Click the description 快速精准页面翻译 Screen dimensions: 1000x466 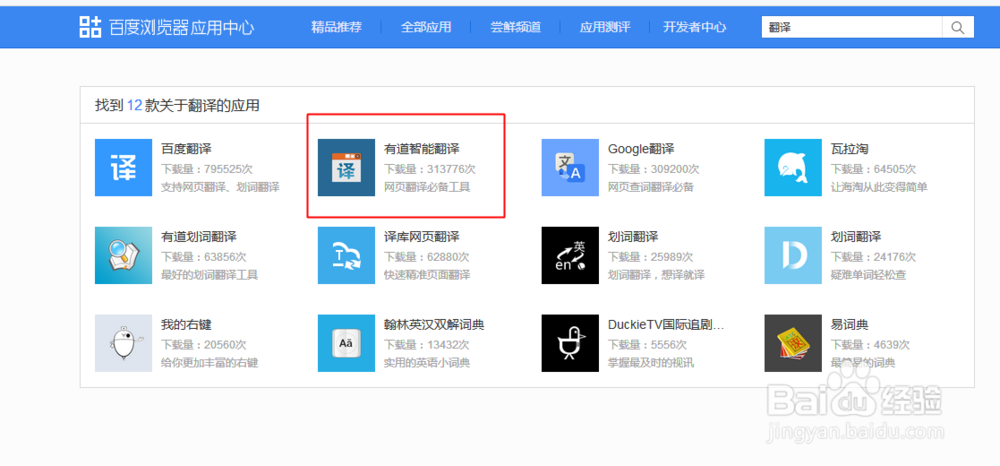click(x=427, y=275)
